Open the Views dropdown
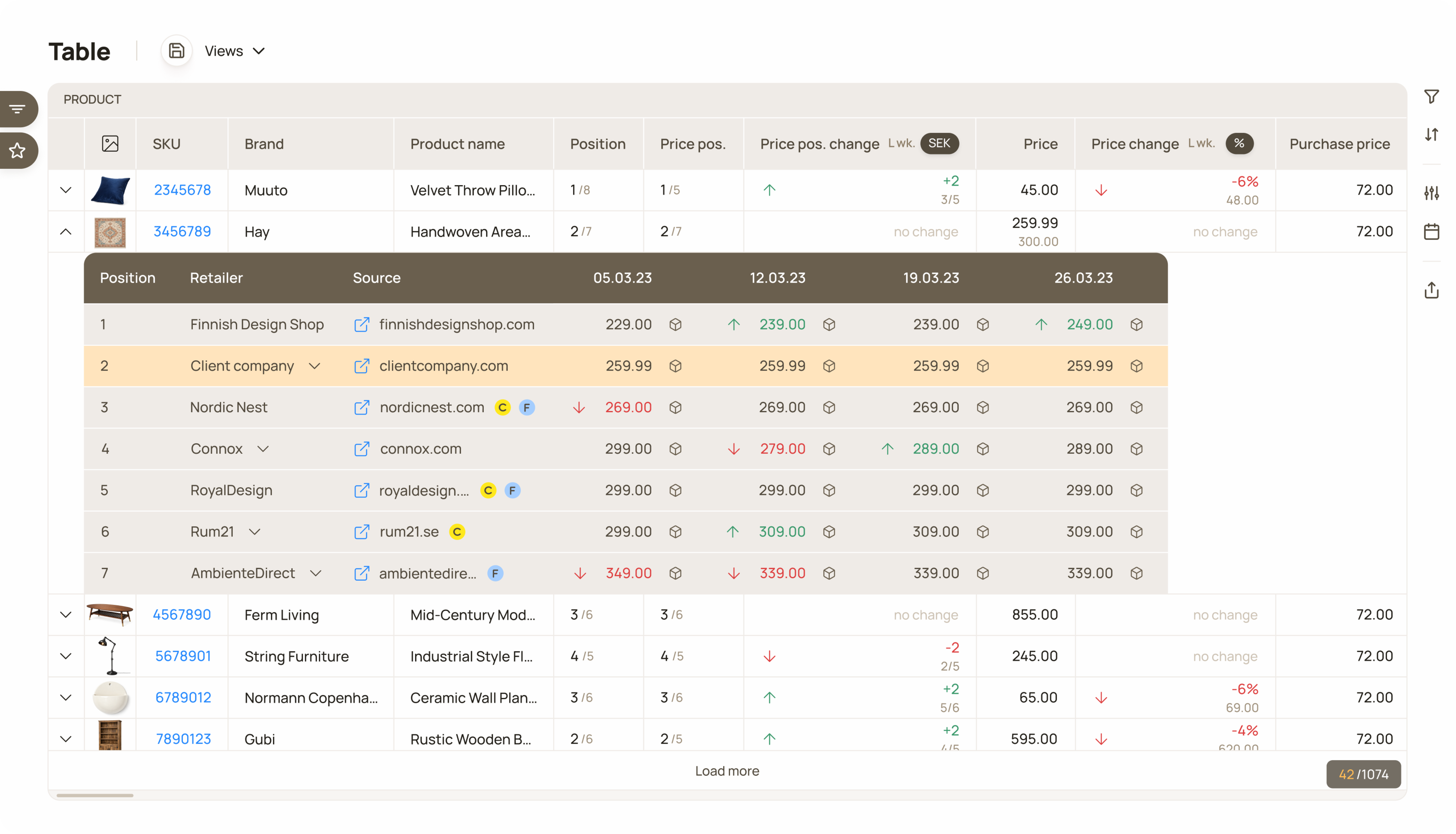The image size is (1456, 834). (235, 51)
